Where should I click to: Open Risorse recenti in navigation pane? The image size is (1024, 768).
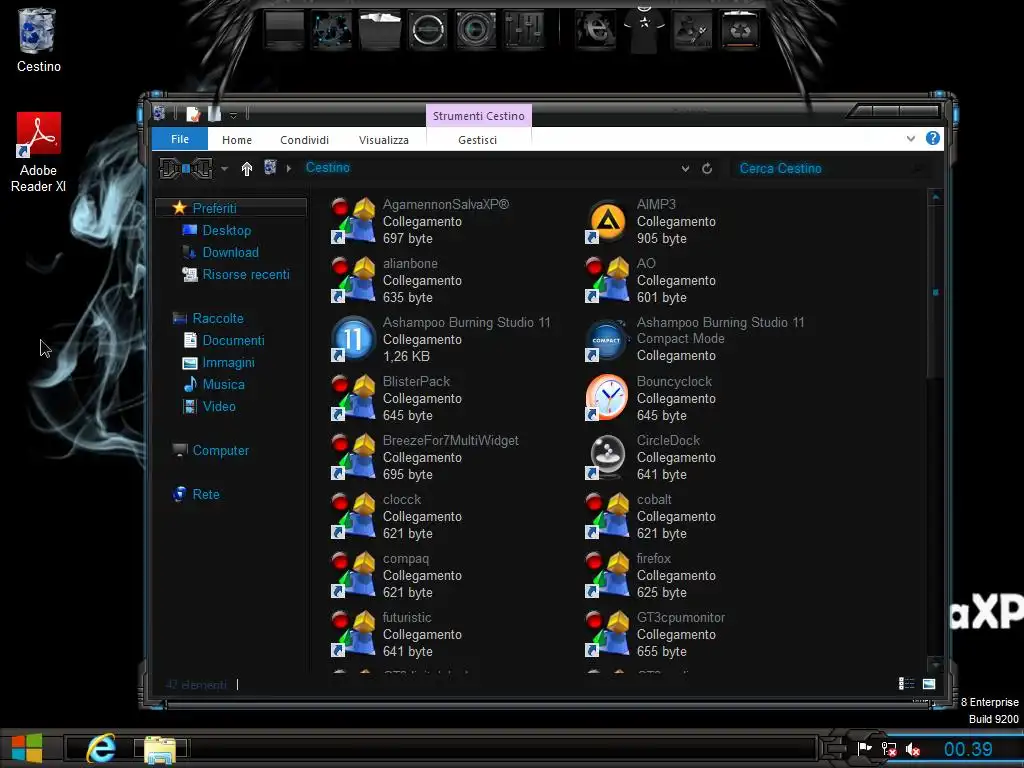(246, 274)
